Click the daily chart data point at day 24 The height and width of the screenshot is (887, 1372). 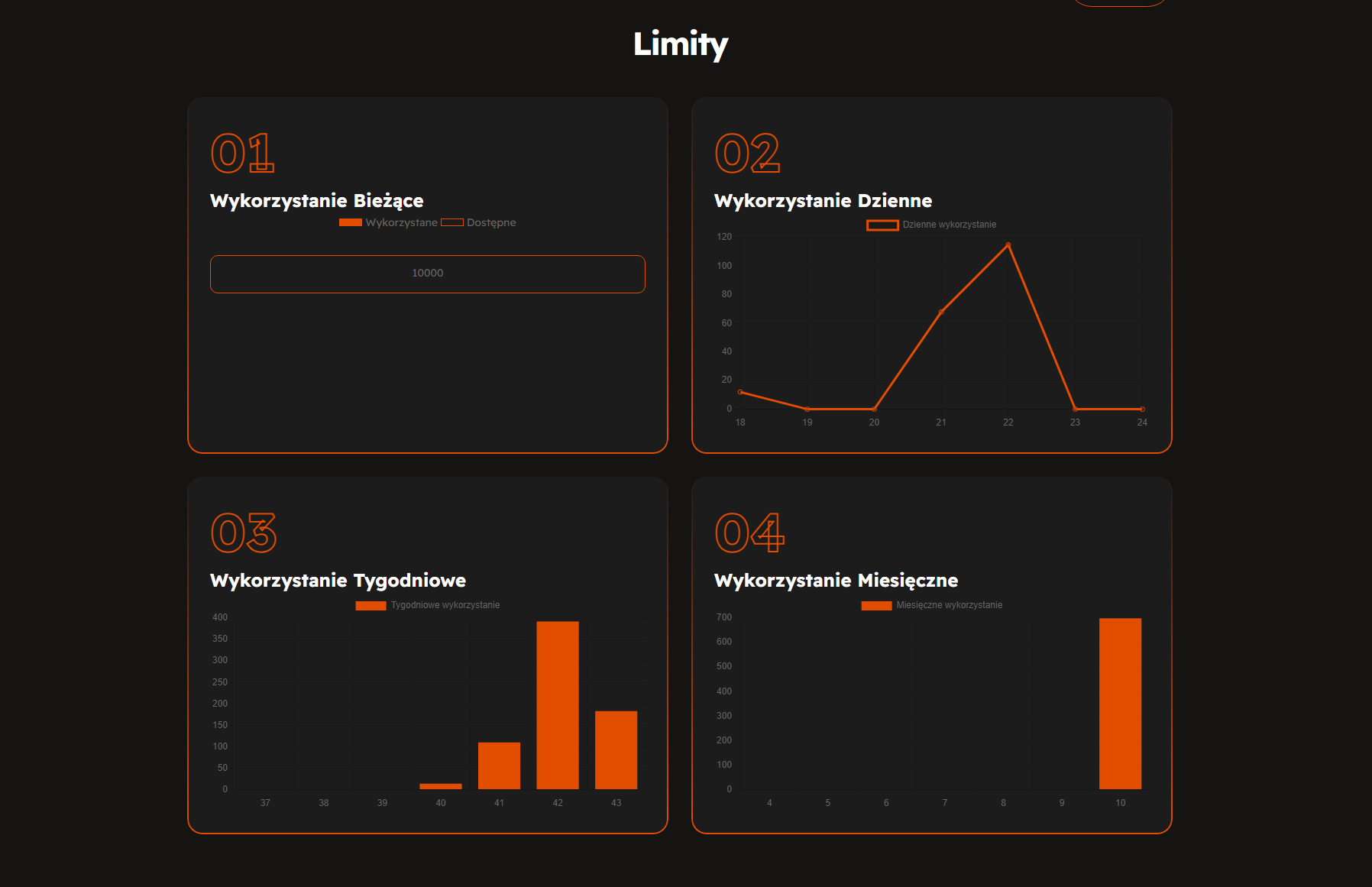point(1142,409)
